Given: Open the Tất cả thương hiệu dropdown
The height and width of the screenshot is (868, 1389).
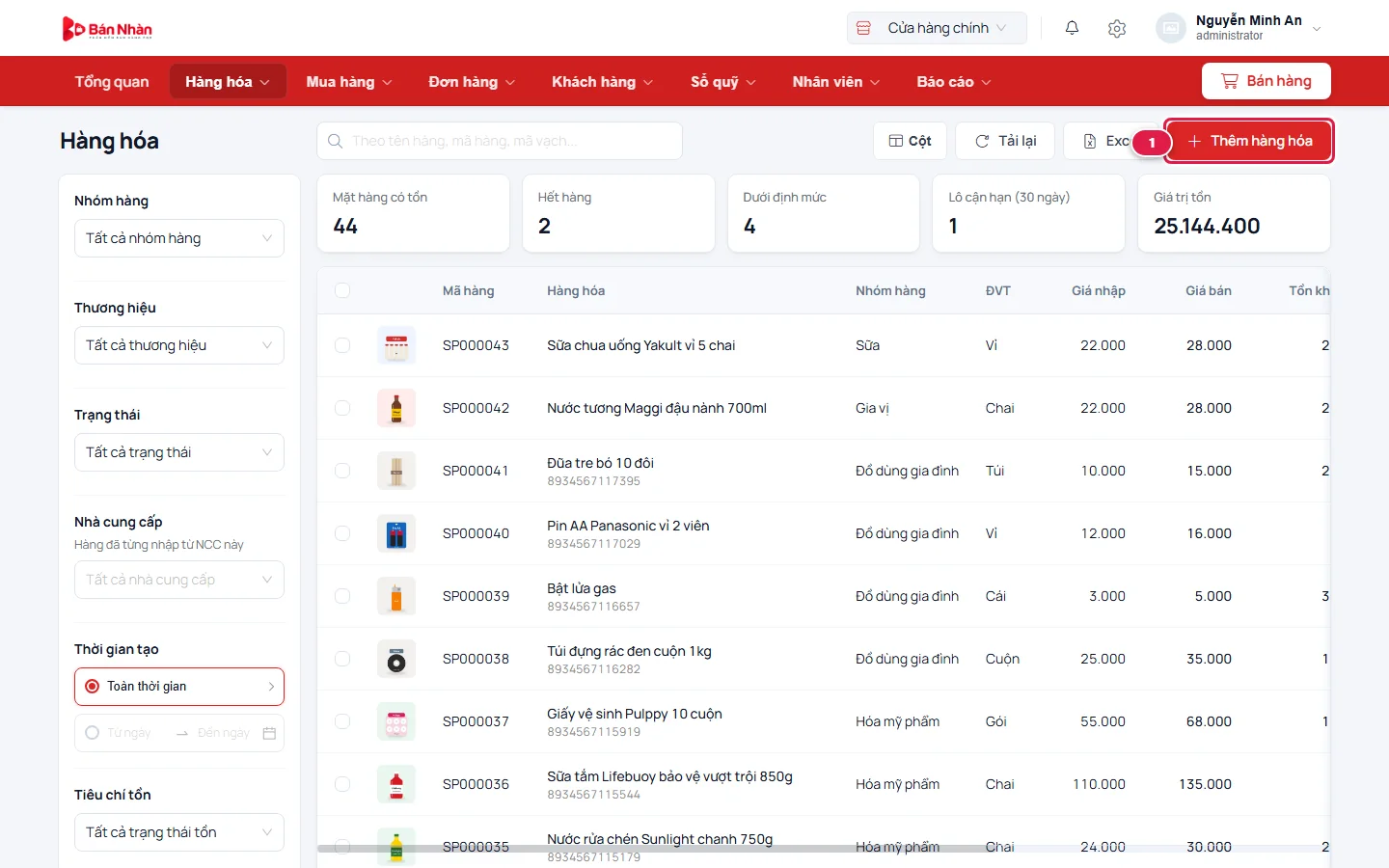Looking at the screenshot, I should [x=179, y=345].
